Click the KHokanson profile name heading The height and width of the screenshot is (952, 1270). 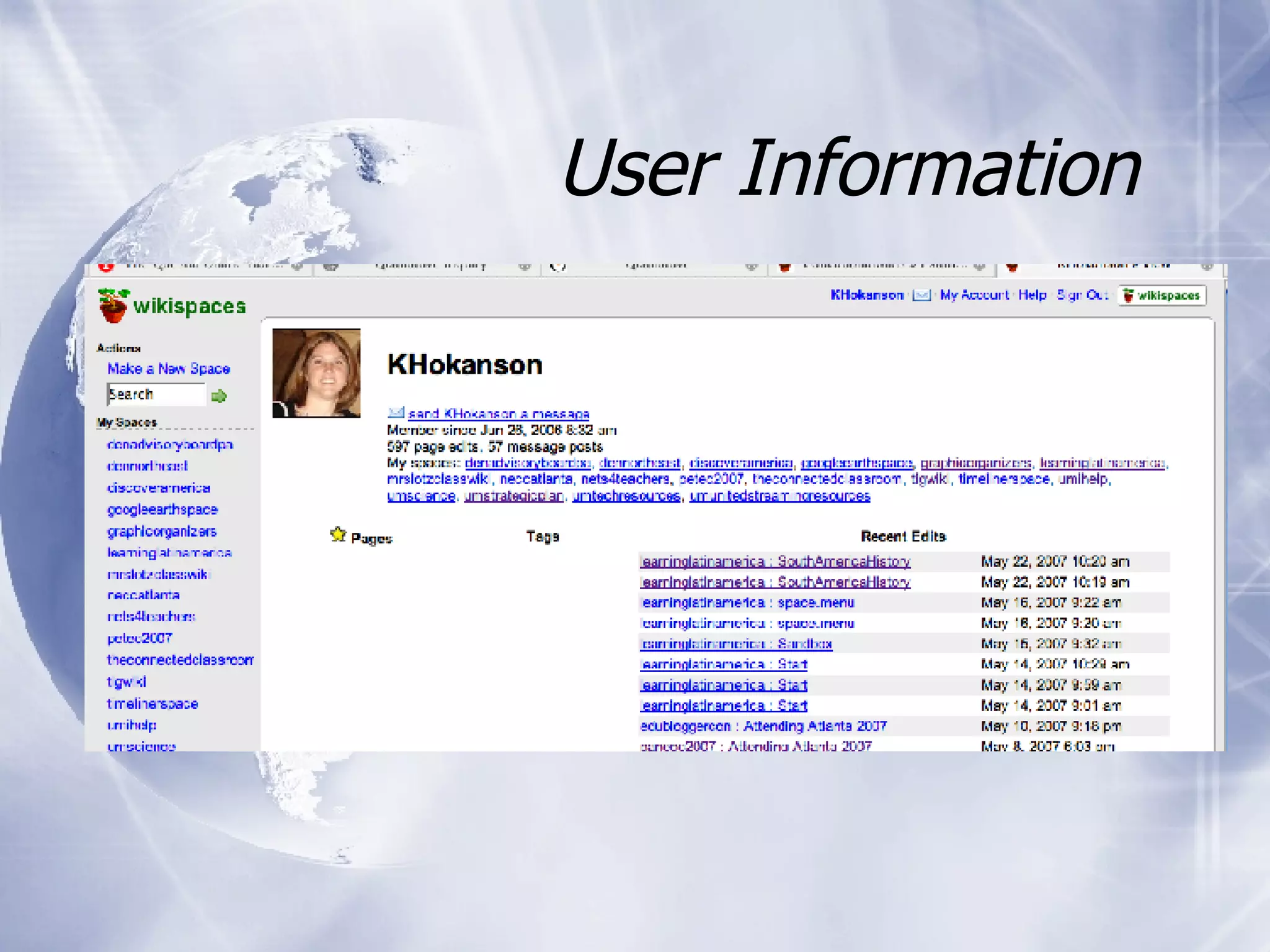tap(465, 364)
